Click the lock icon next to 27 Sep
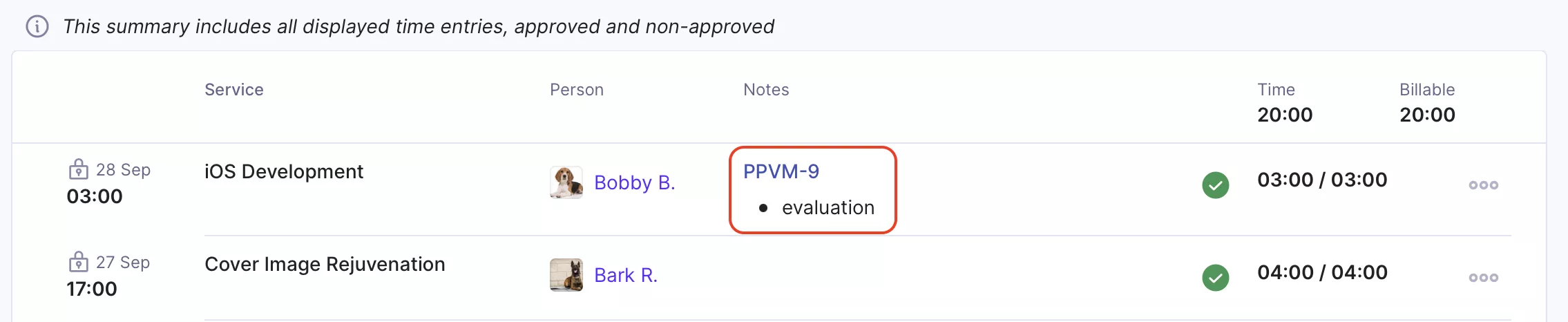The width and height of the screenshot is (1568, 322). [x=78, y=262]
